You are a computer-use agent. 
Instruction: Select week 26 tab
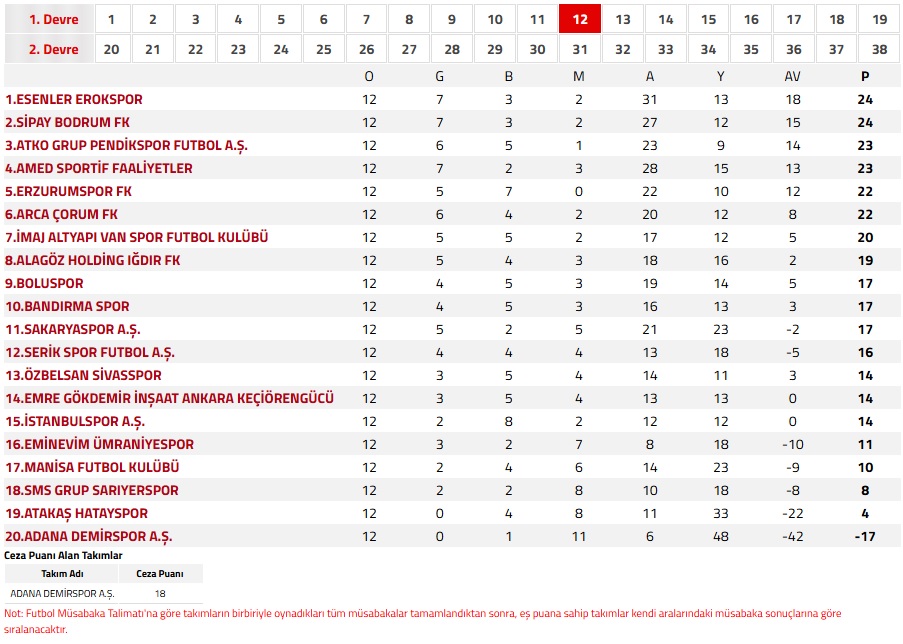pos(366,49)
